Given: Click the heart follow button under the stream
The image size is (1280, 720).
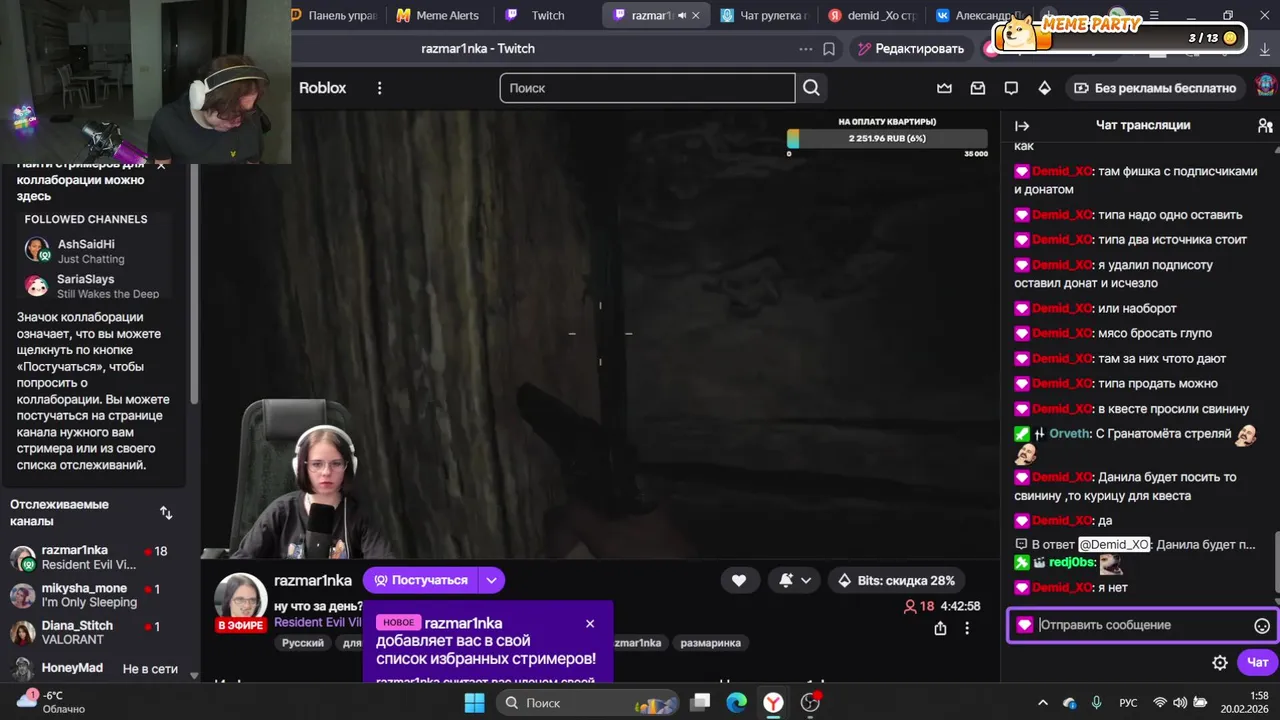Looking at the screenshot, I should (x=739, y=580).
